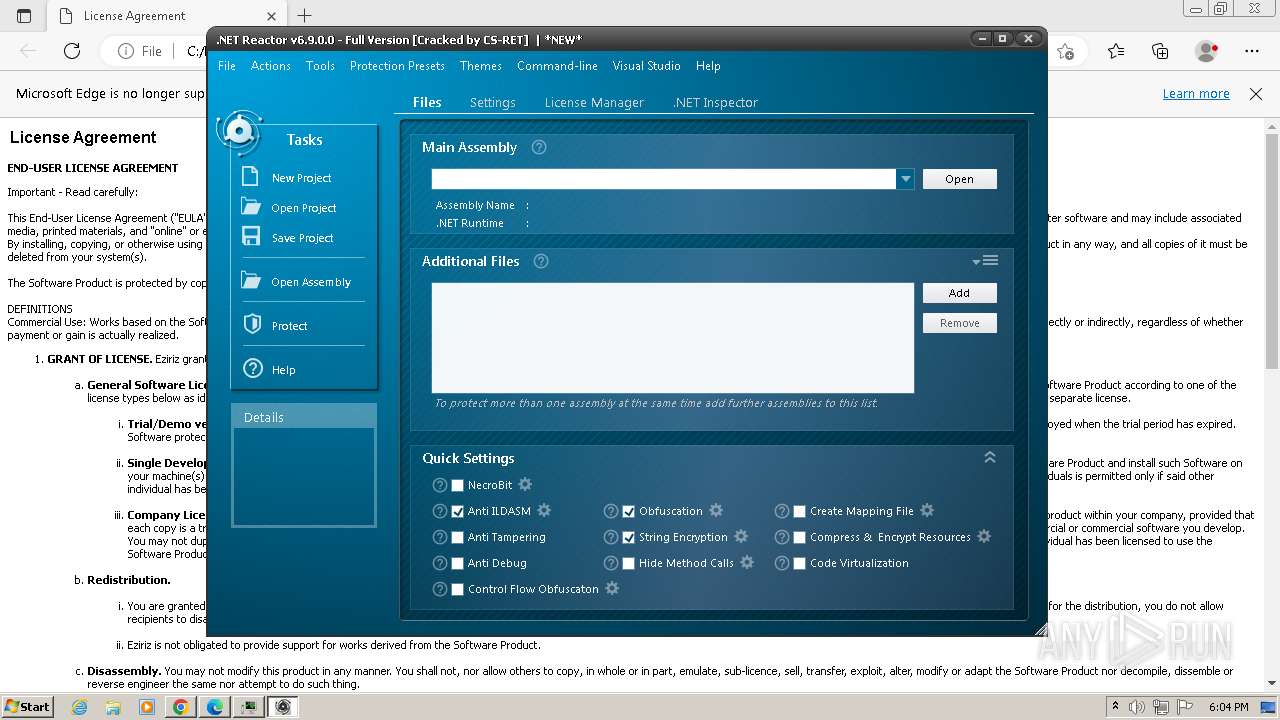Click help icon beside Anti Tampering
1280x720 pixels.
(x=439, y=537)
